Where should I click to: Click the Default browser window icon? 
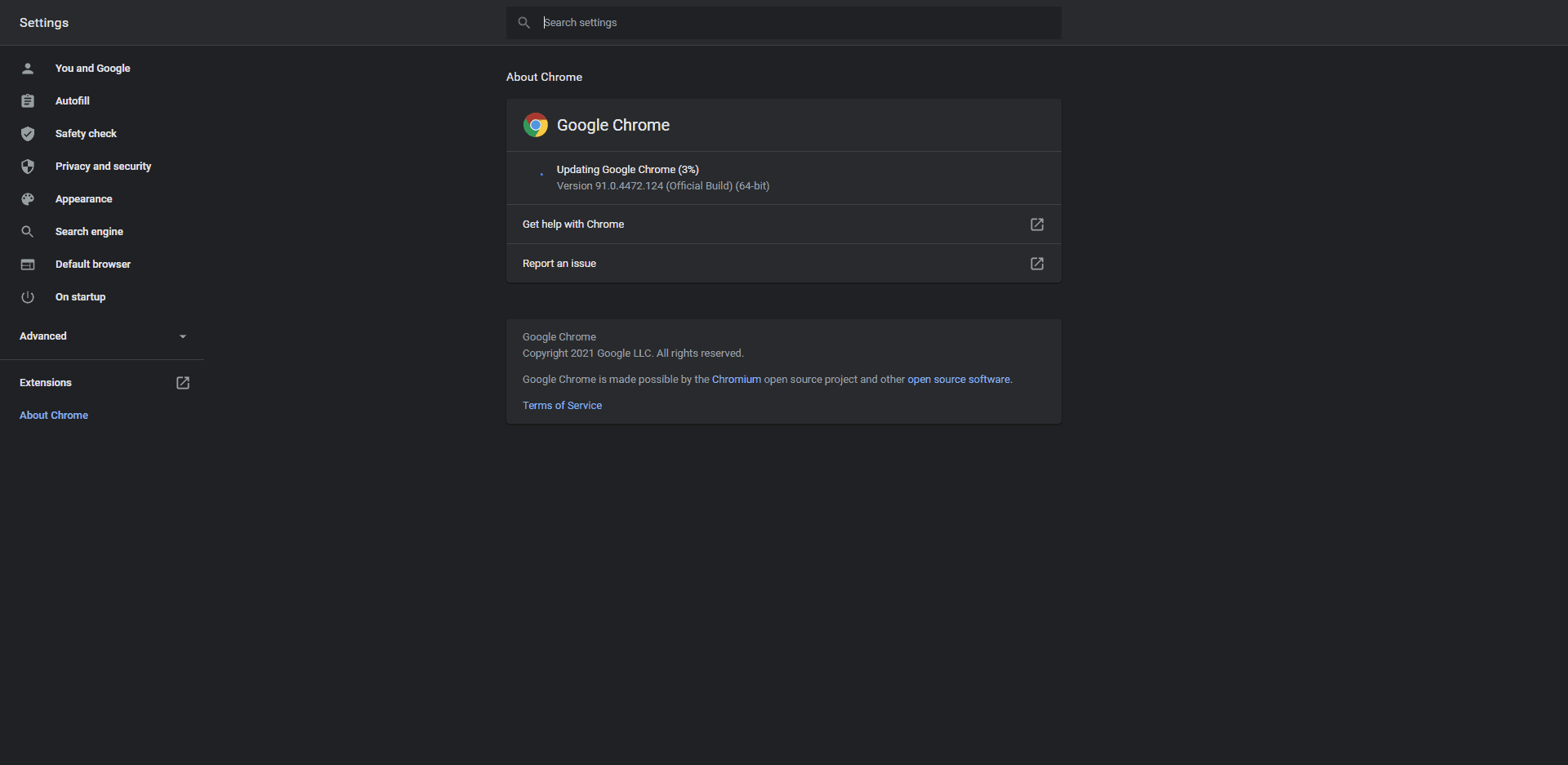pos(28,265)
